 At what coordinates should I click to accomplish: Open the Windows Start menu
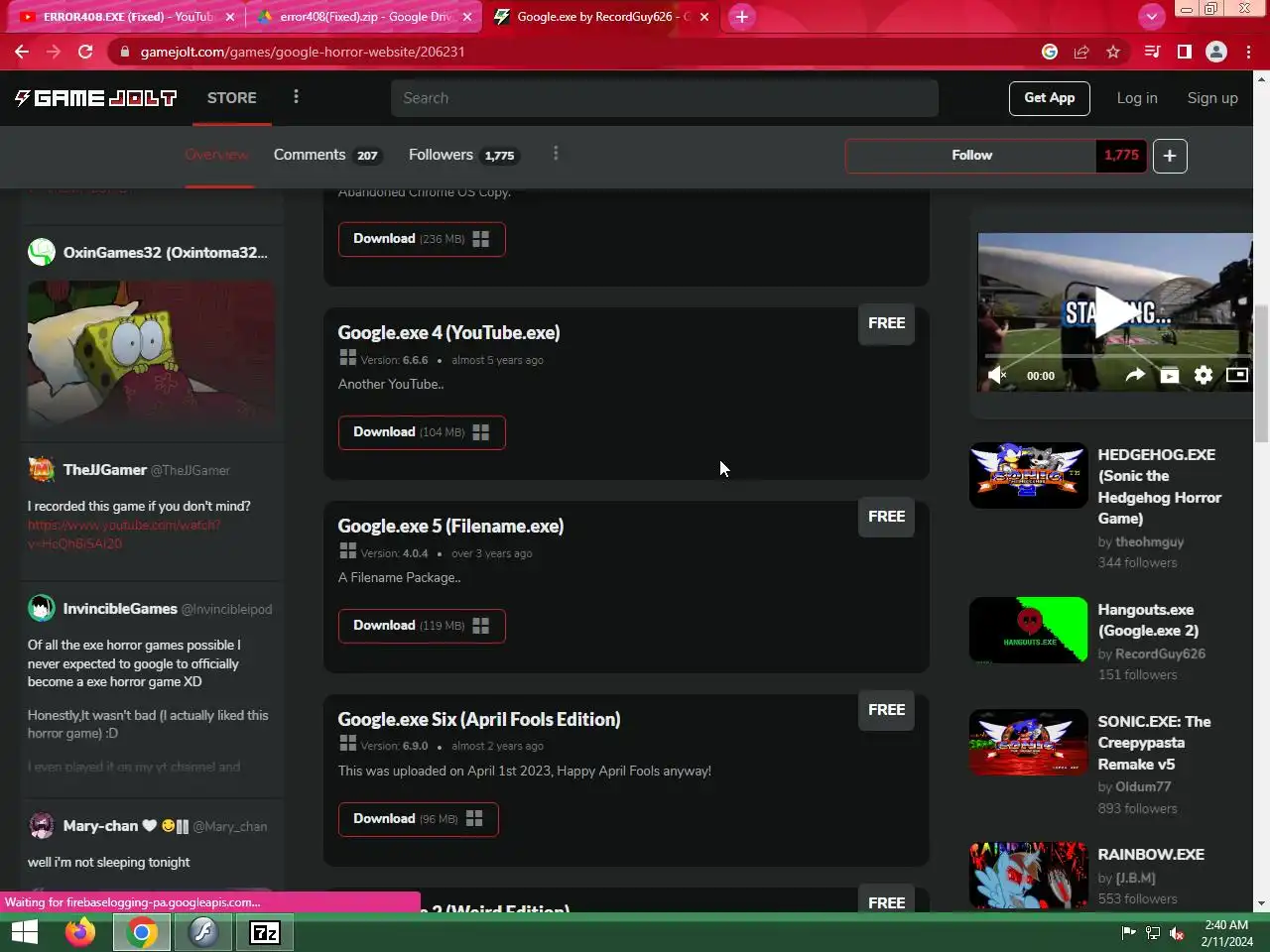[x=25, y=932]
